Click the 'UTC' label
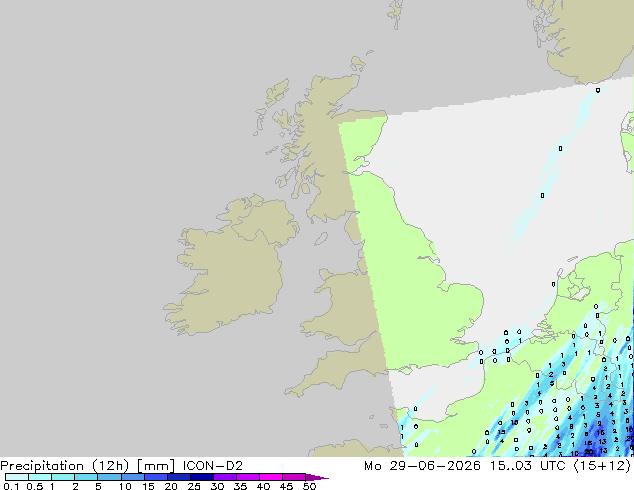634x490 pixels. (553, 466)
